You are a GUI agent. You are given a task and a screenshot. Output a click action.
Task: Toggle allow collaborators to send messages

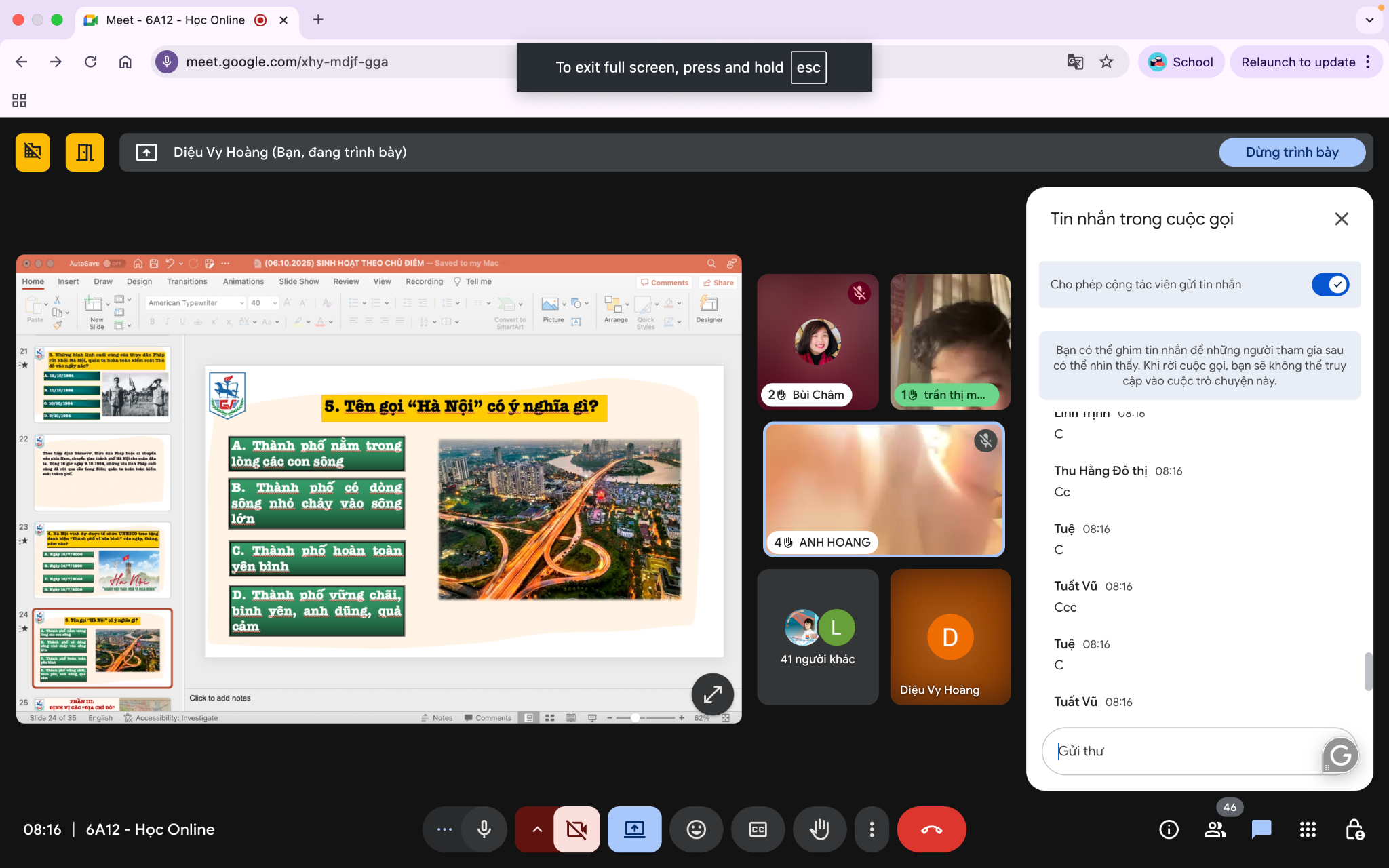pyautogui.click(x=1329, y=284)
